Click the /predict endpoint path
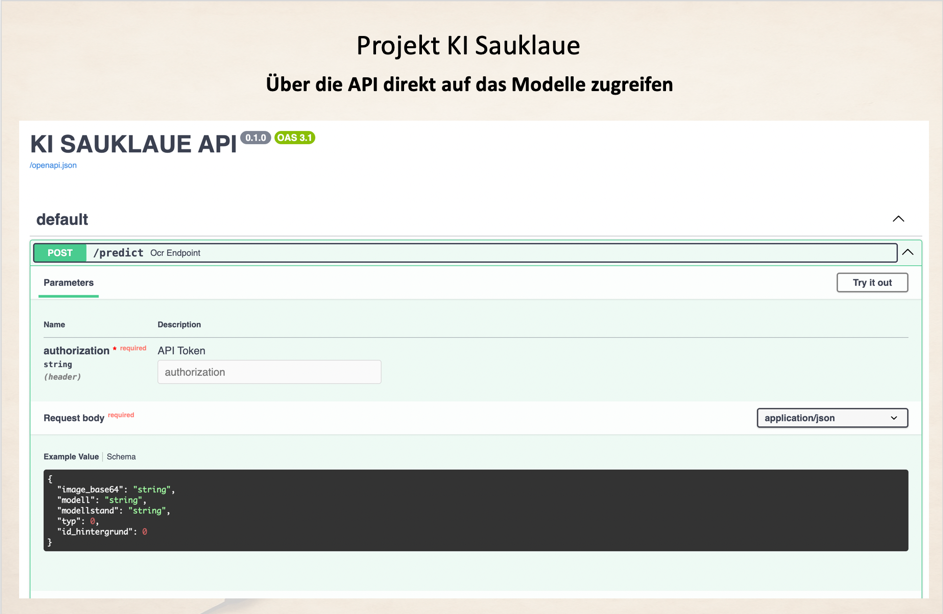Screen dimensions: 943x614 click(x=118, y=253)
